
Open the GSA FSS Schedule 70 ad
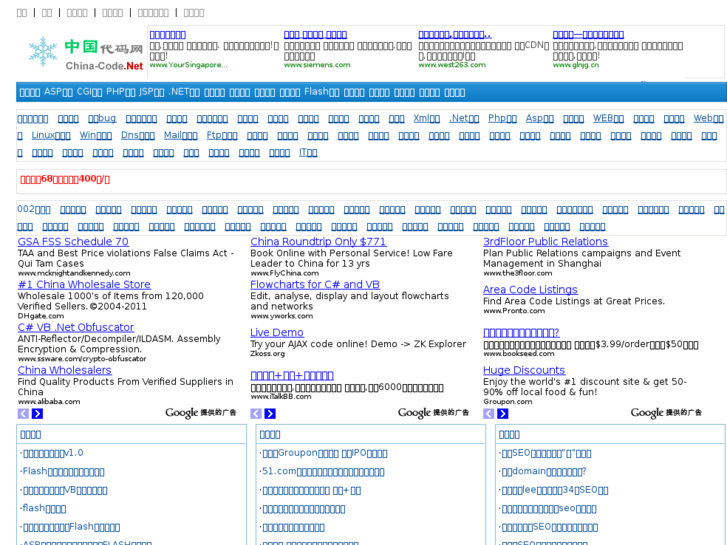(x=73, y=242)
